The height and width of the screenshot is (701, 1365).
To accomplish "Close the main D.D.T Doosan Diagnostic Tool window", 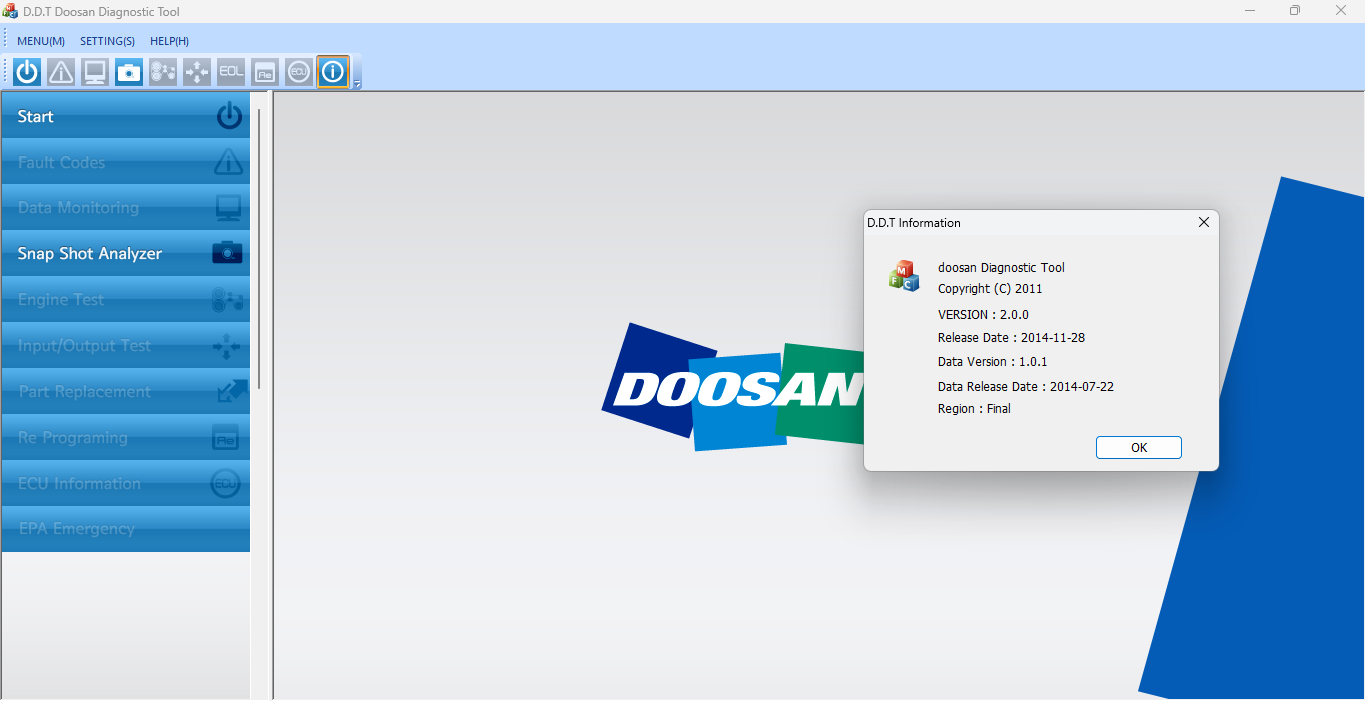I will click(x=1341, y=11).
